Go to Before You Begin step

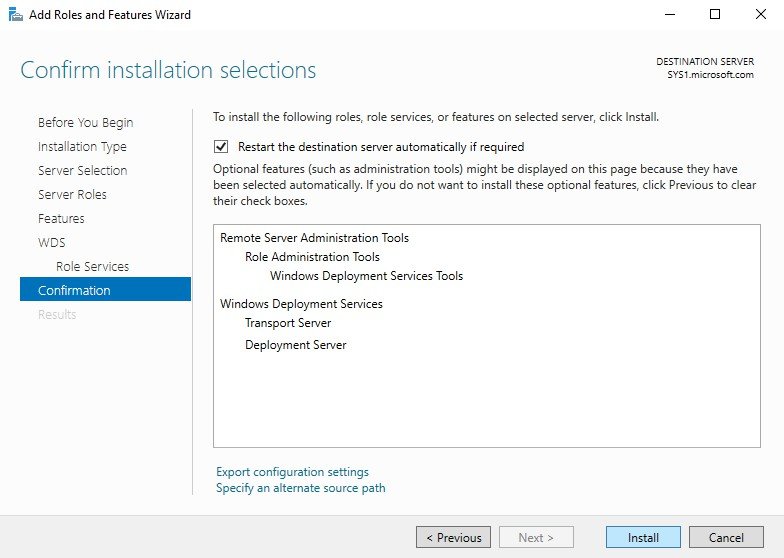(x=86, y=122)
